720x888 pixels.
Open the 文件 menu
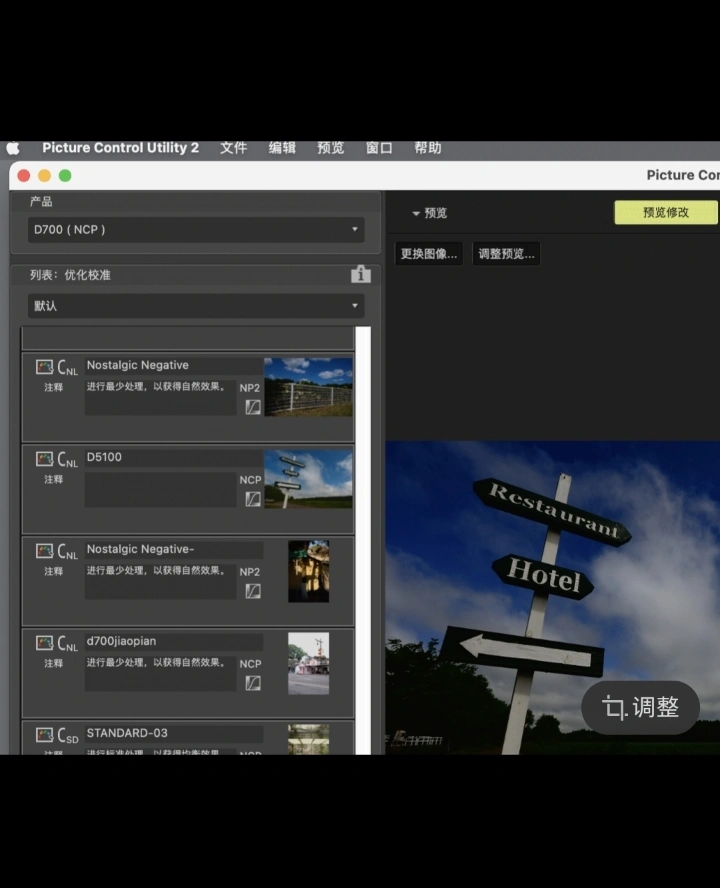coord(233,148)
